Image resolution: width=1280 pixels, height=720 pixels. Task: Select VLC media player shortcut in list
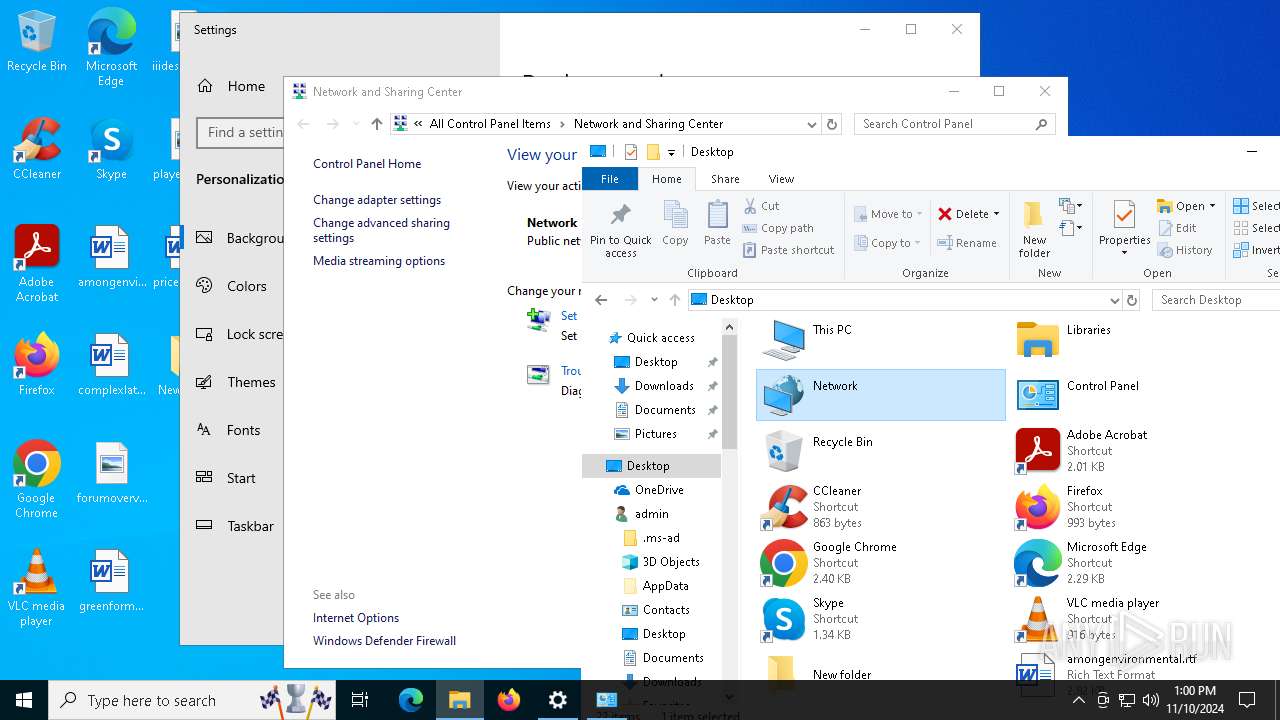click(x=1136, y=619)
